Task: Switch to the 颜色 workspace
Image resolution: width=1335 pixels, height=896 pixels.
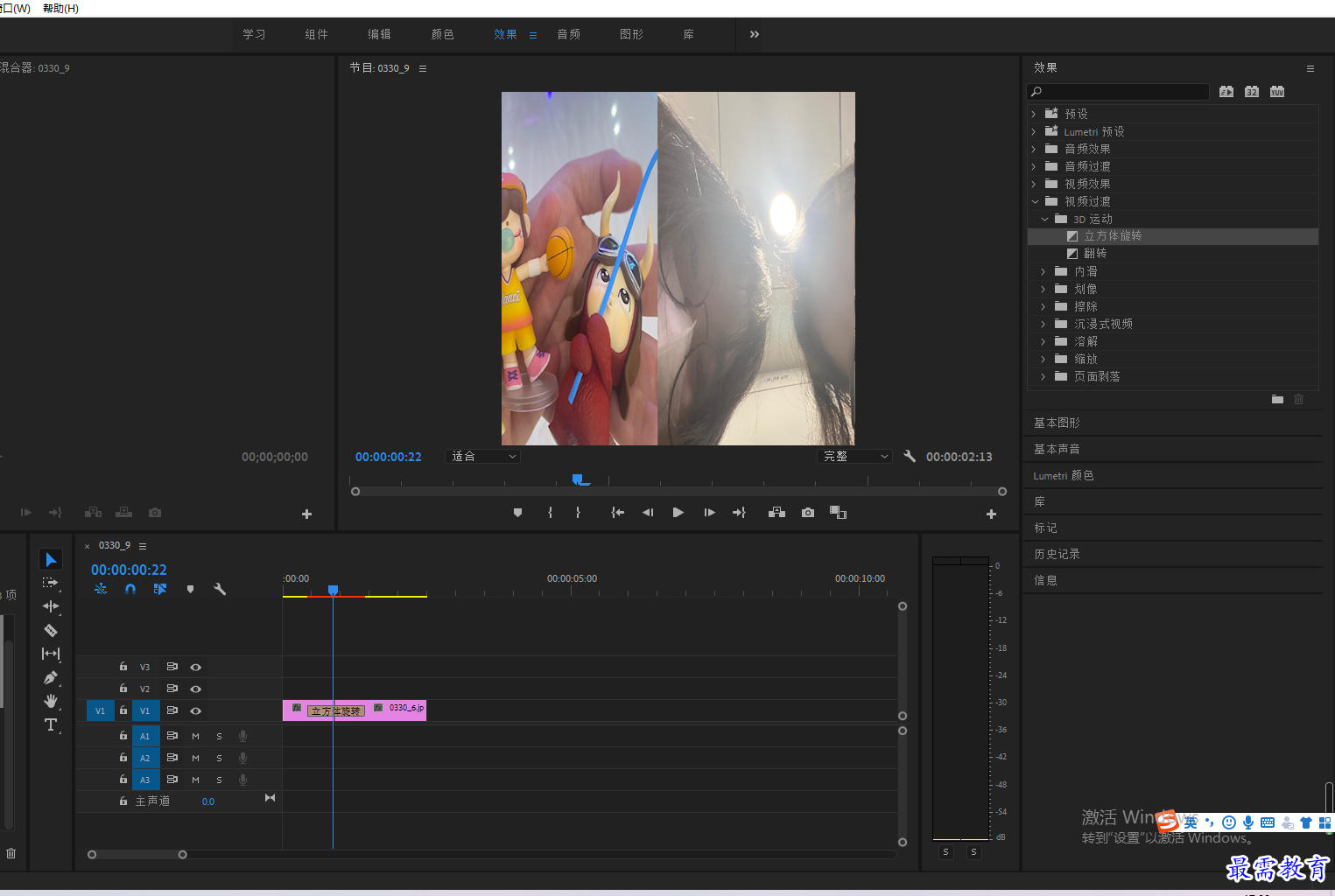Action: (x=442, y=34)
